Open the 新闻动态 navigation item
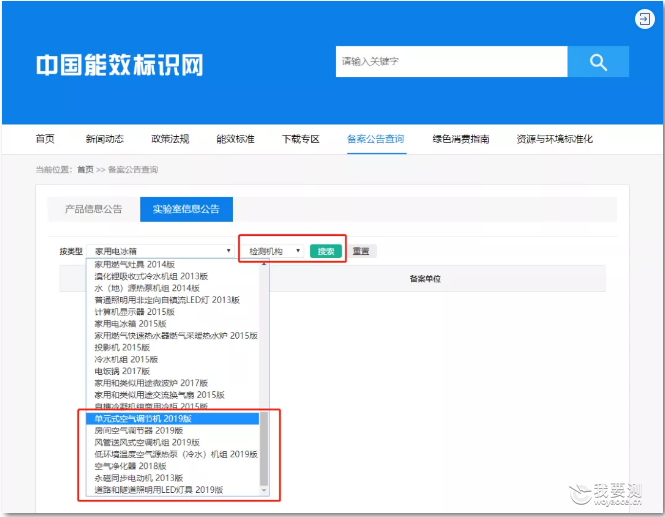This screenshot has height=517, width=665. tap(105, 139)
